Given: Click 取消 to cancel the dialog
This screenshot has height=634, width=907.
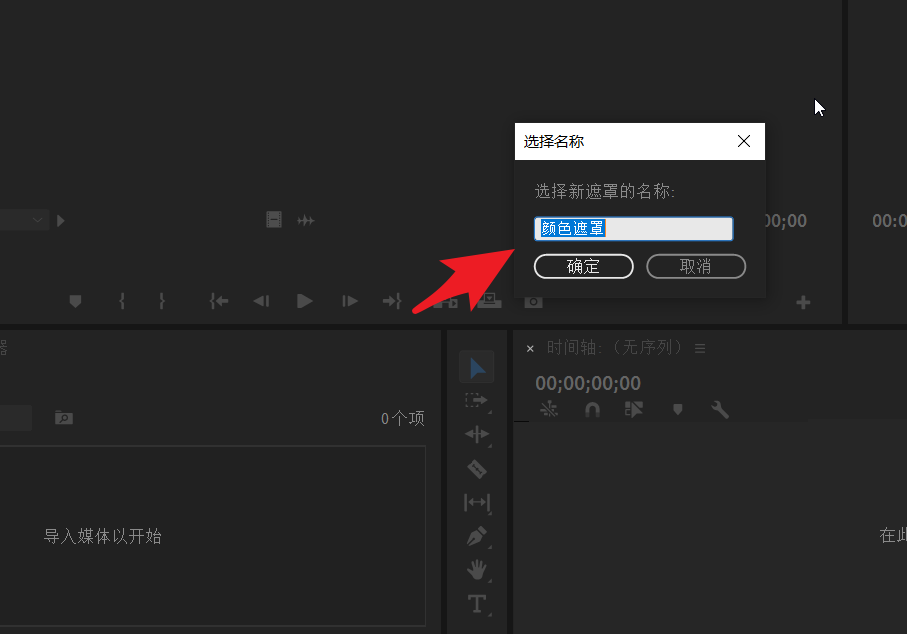Looking at the screenshot, I should [x=696, y=266].
